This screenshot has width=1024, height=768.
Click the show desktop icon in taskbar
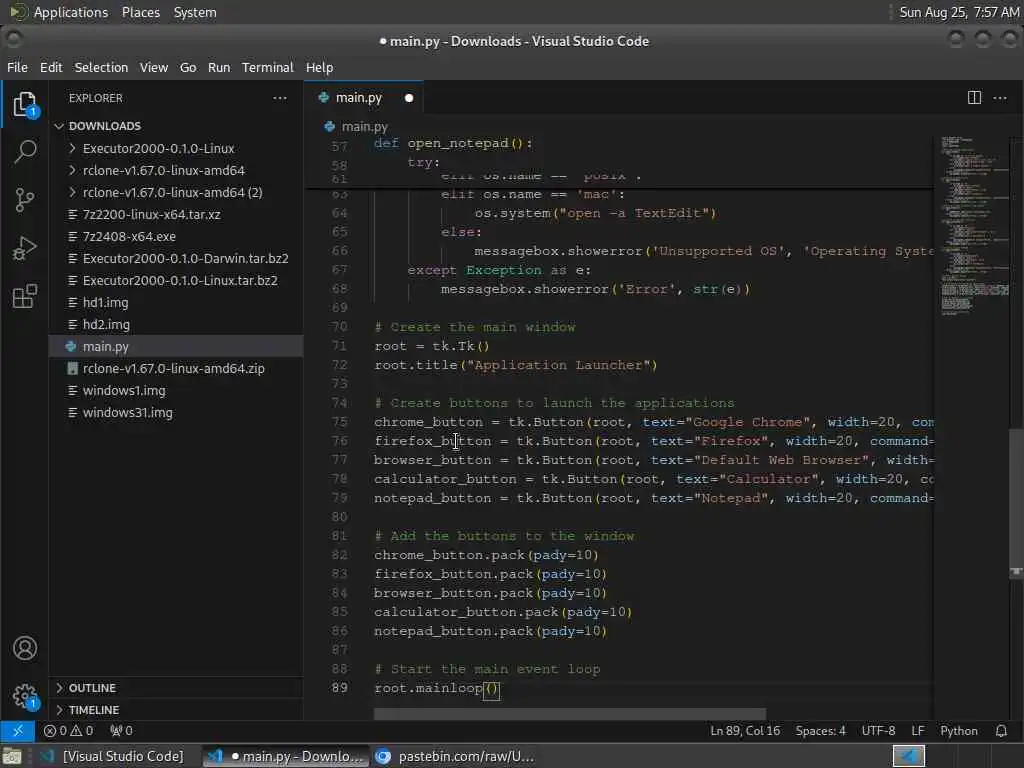coord(12,756)
